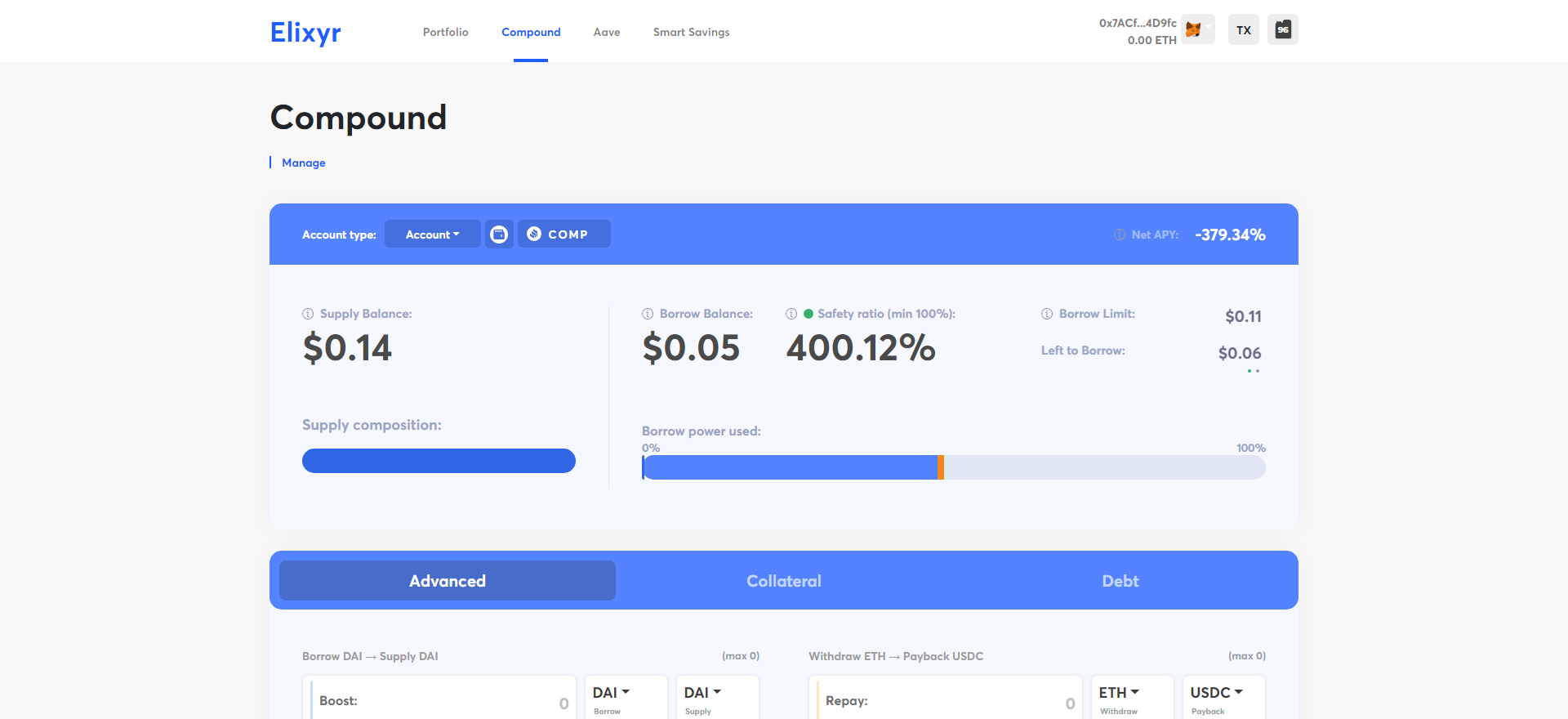
Task: Switch to the Collateral tab
Action: (x=784, y=581)
